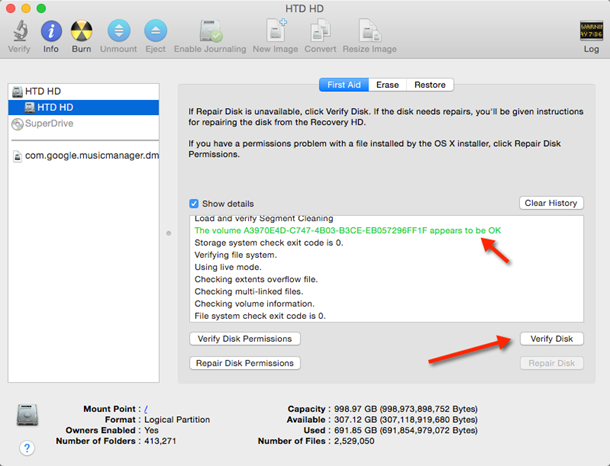Click the Burn disc icon
The width and height of the screenshot is (610, 466).
click(x=82, y=32)
